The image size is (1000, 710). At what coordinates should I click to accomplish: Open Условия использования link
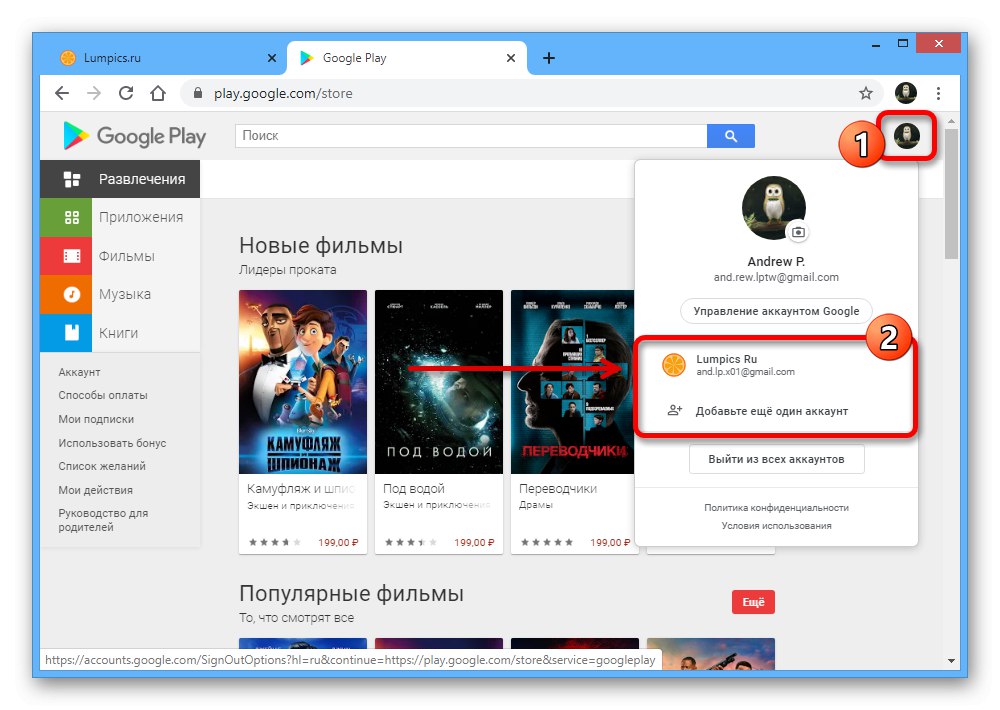pyautogui.click(x=776, y=526)
